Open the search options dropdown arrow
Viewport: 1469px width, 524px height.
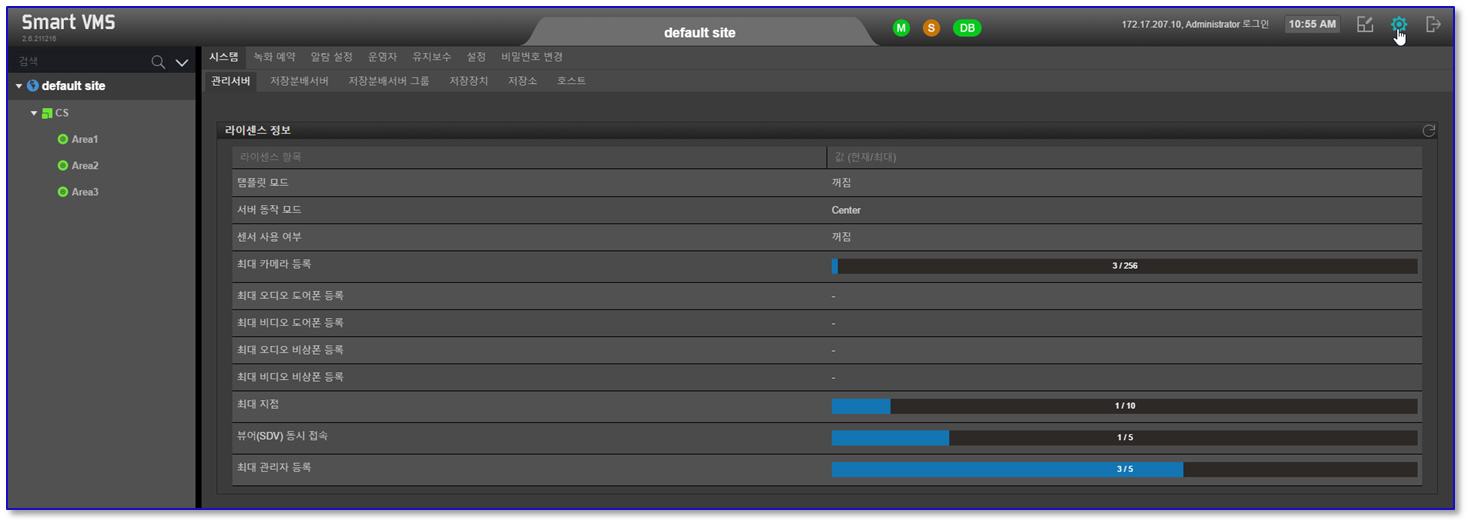[182, 62]
